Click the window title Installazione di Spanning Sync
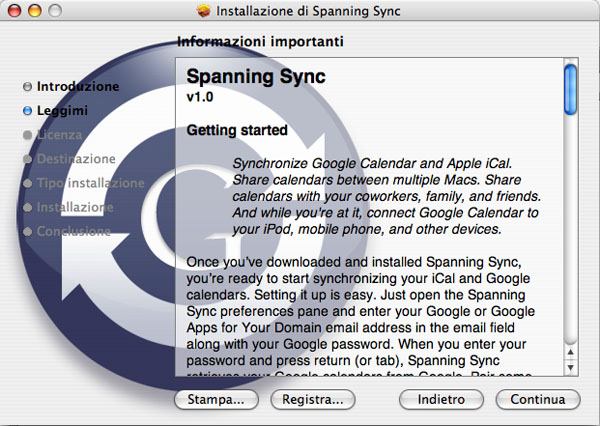This screenshot has height=426, width=600. click(308, 11)
